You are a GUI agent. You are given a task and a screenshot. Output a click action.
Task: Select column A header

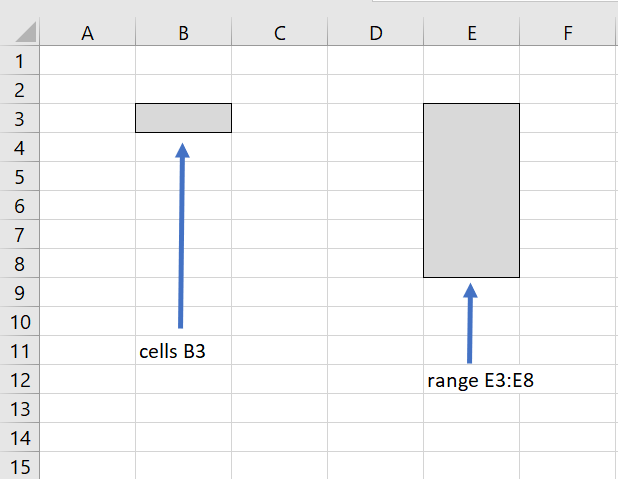(87, 33)
